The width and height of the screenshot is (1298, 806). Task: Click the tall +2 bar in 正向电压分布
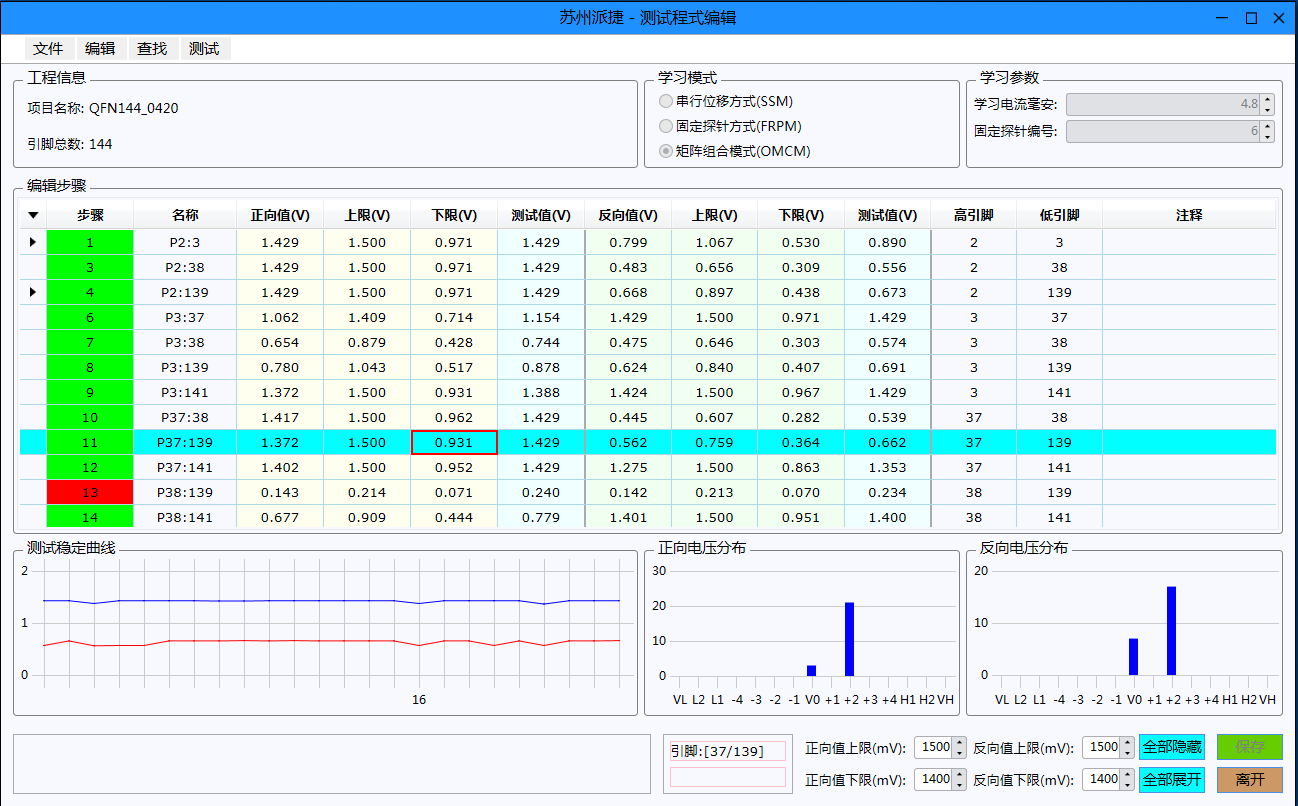[x=849, y=639]
